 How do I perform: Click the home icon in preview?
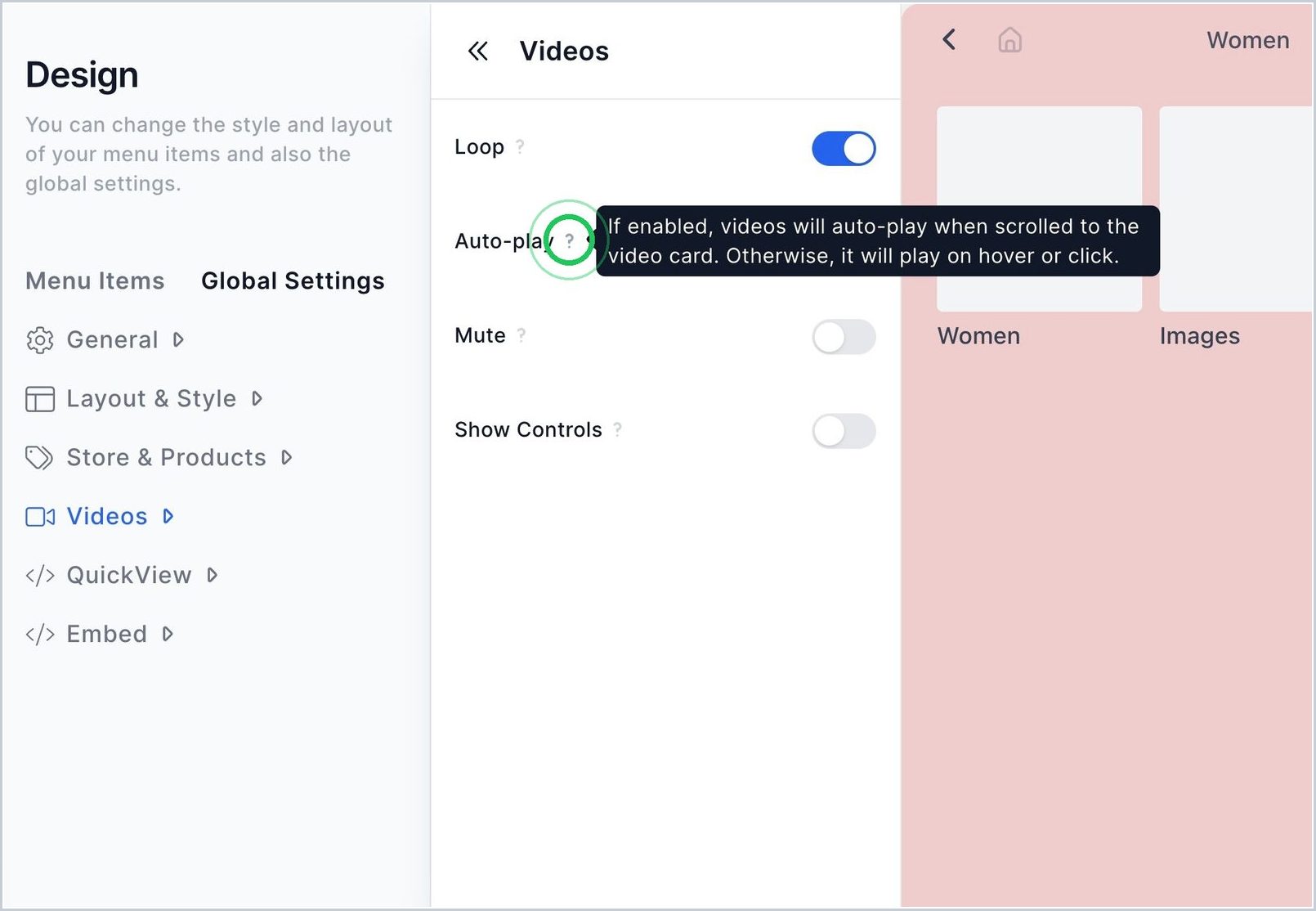[1010, 40]
